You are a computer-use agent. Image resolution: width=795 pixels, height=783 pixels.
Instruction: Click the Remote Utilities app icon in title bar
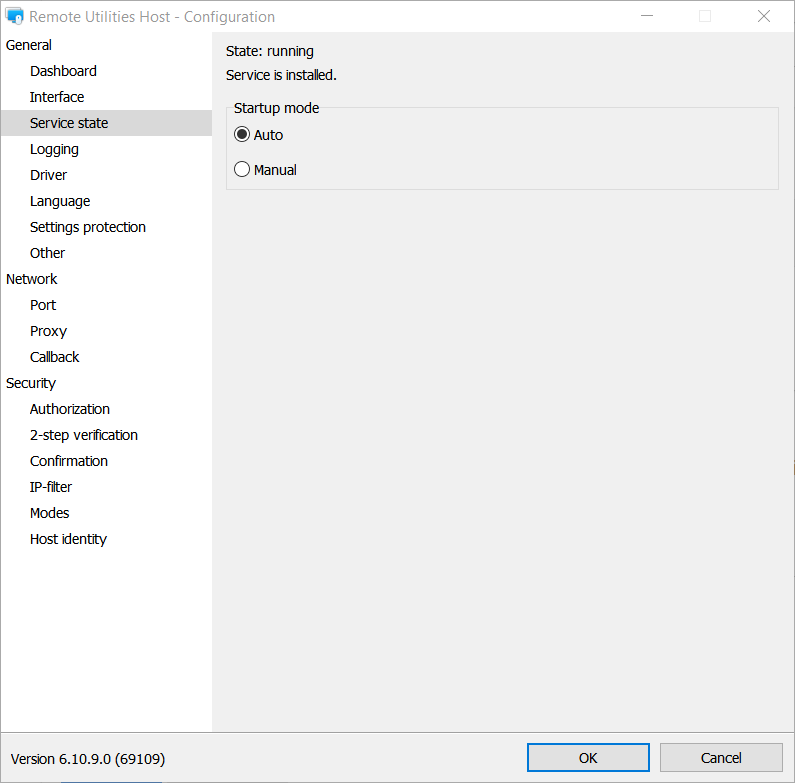coord(15,17)
